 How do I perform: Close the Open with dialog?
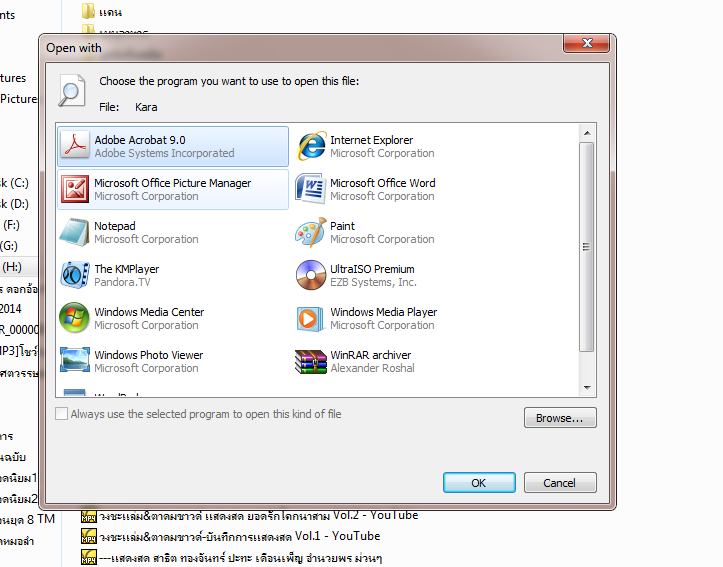pos(587,43)
